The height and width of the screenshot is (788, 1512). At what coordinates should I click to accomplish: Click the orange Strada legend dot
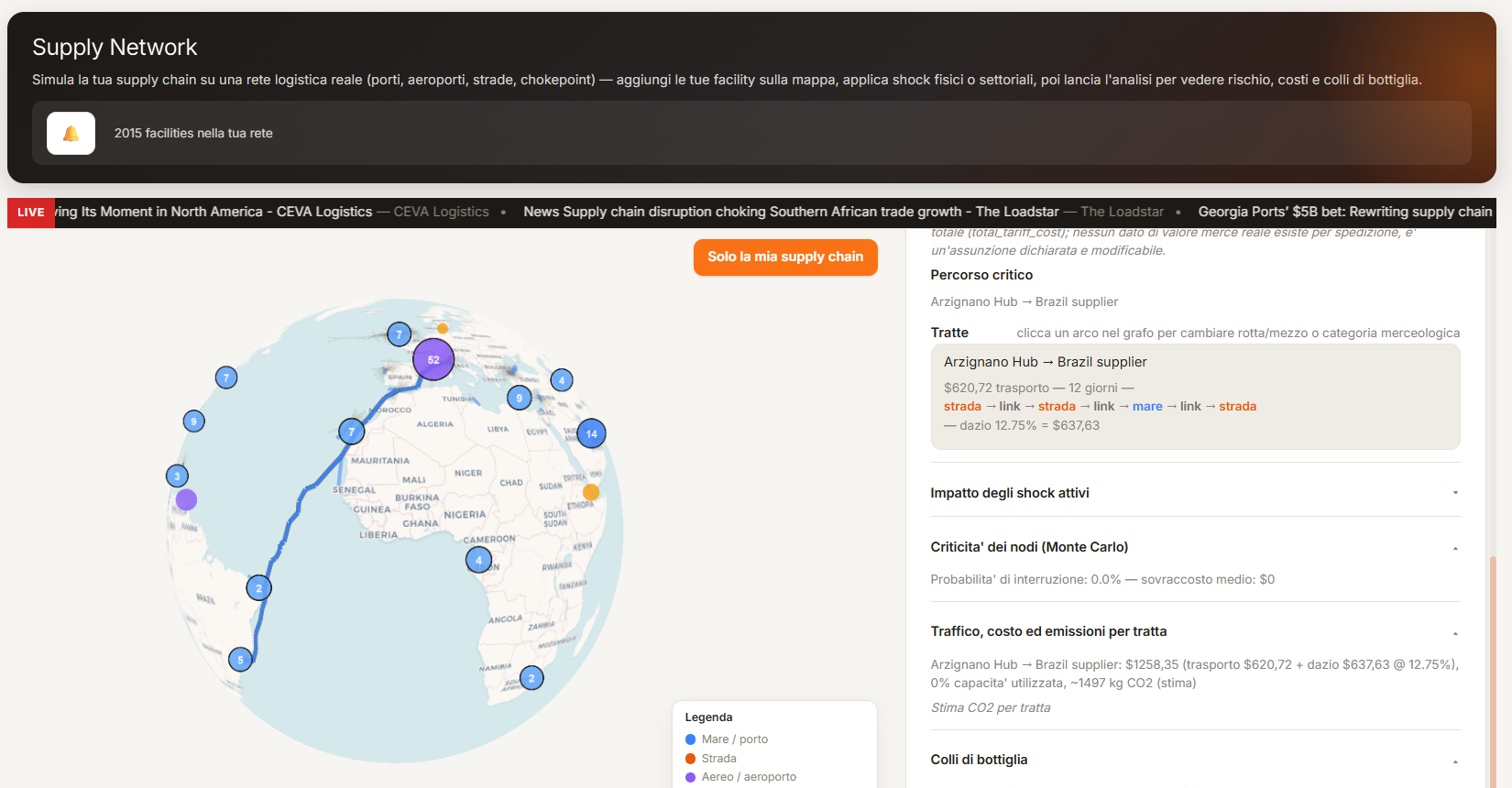point(691,759)
